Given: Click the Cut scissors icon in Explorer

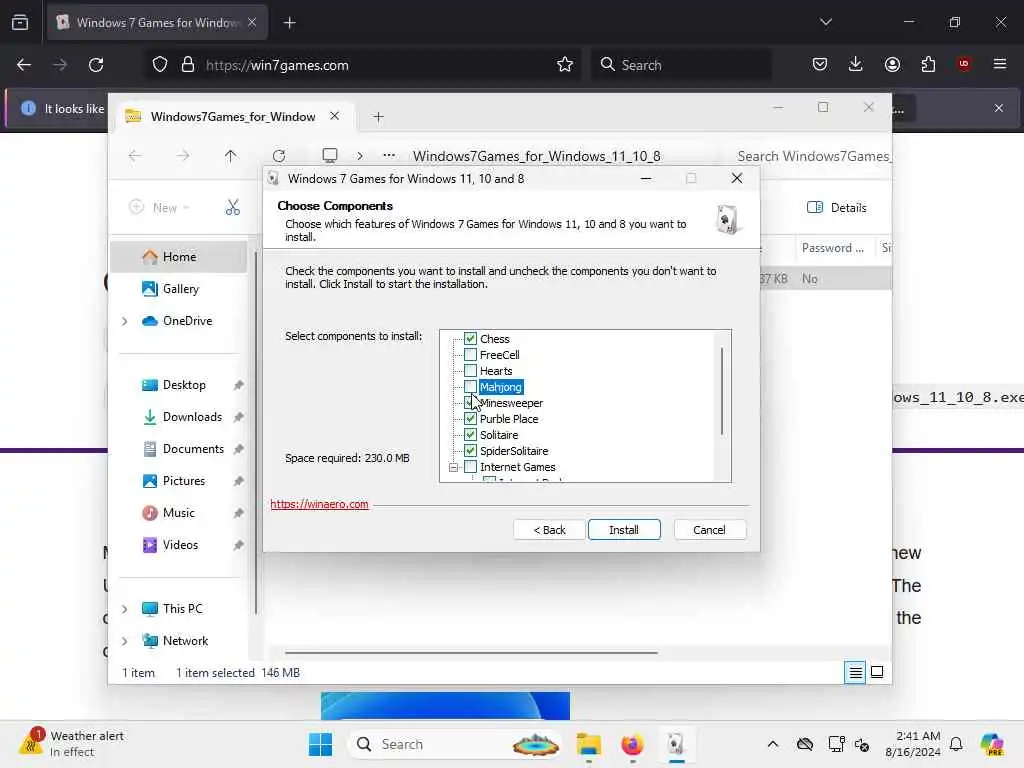Looking at the screenshot, I should 232,208.
